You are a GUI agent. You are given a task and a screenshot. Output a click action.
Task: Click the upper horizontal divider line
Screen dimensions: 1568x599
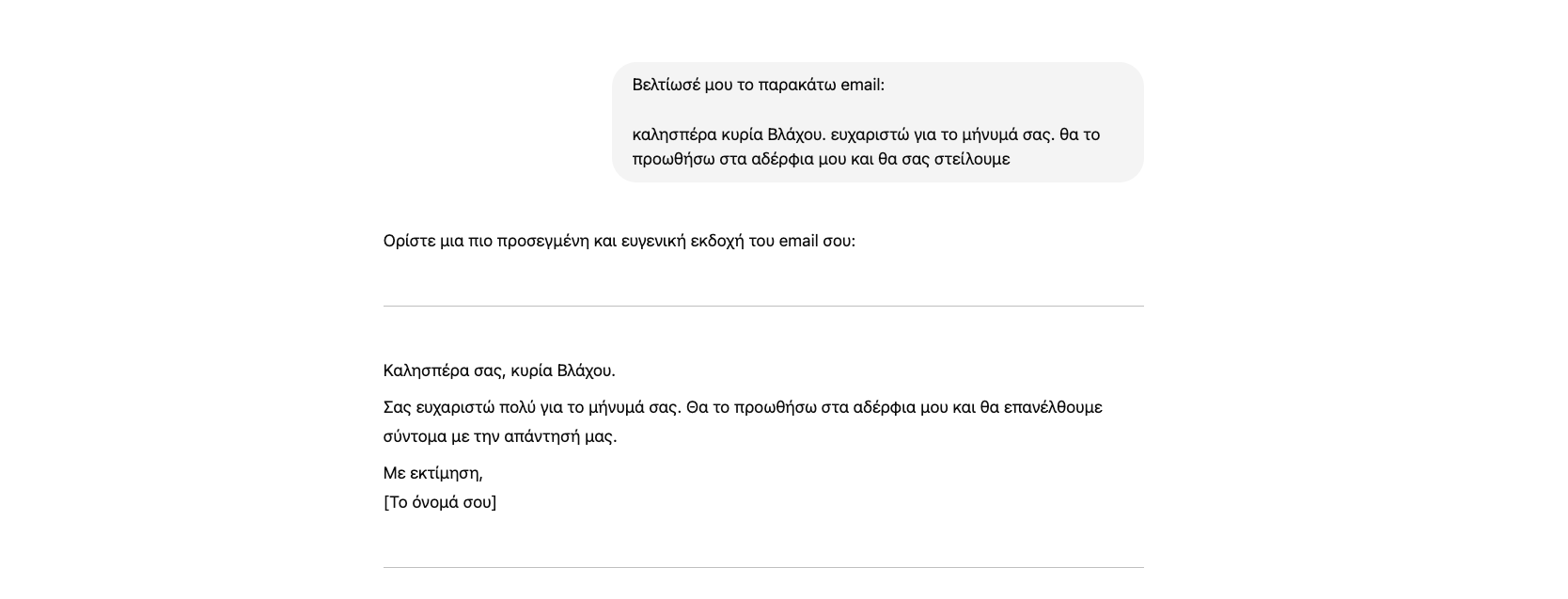point(763,306)
